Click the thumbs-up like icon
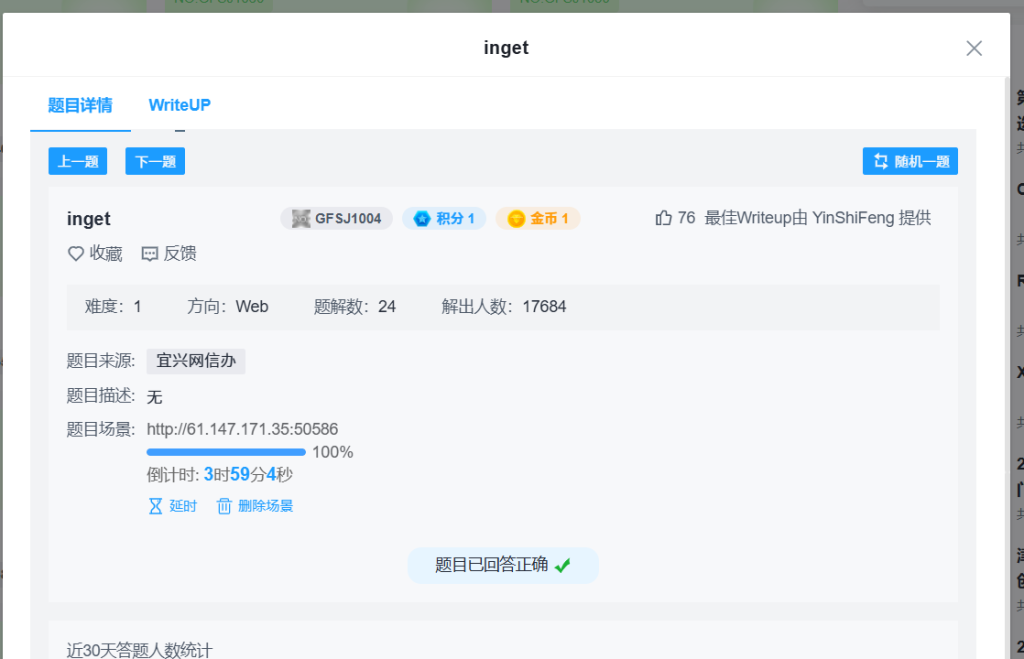Viewport: 1024px width, 659px height. (663, 218)
